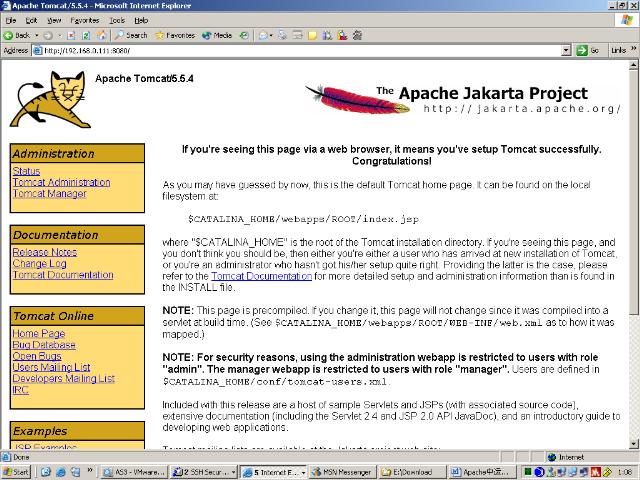This screenshot has width=640, height=480.
Task: Open the Media toolbar button
Action: [x=217, y=36]
